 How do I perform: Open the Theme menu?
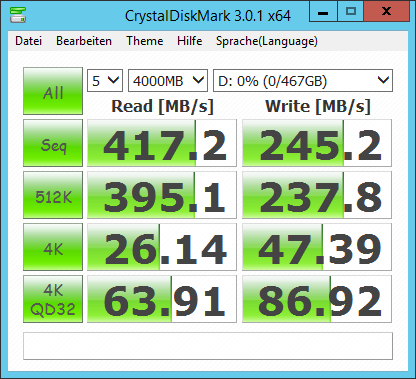coord(145,41)
